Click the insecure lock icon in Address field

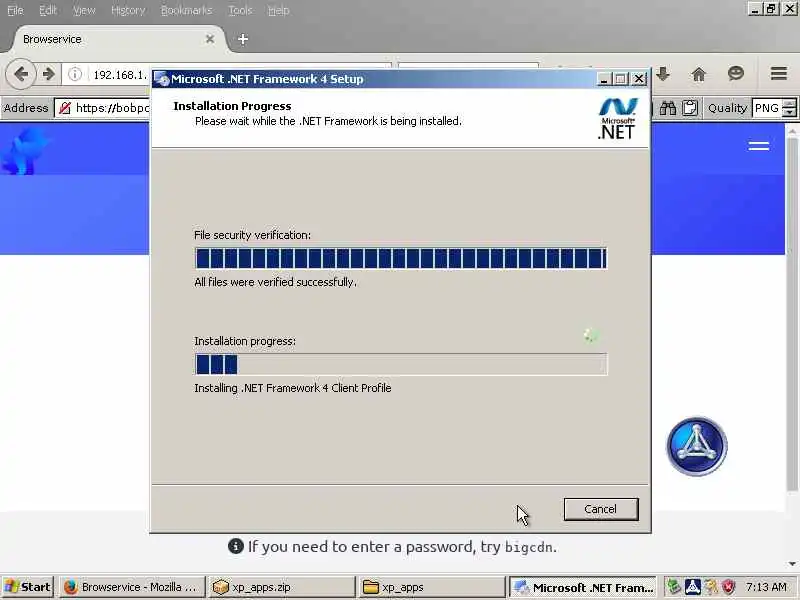65,108
